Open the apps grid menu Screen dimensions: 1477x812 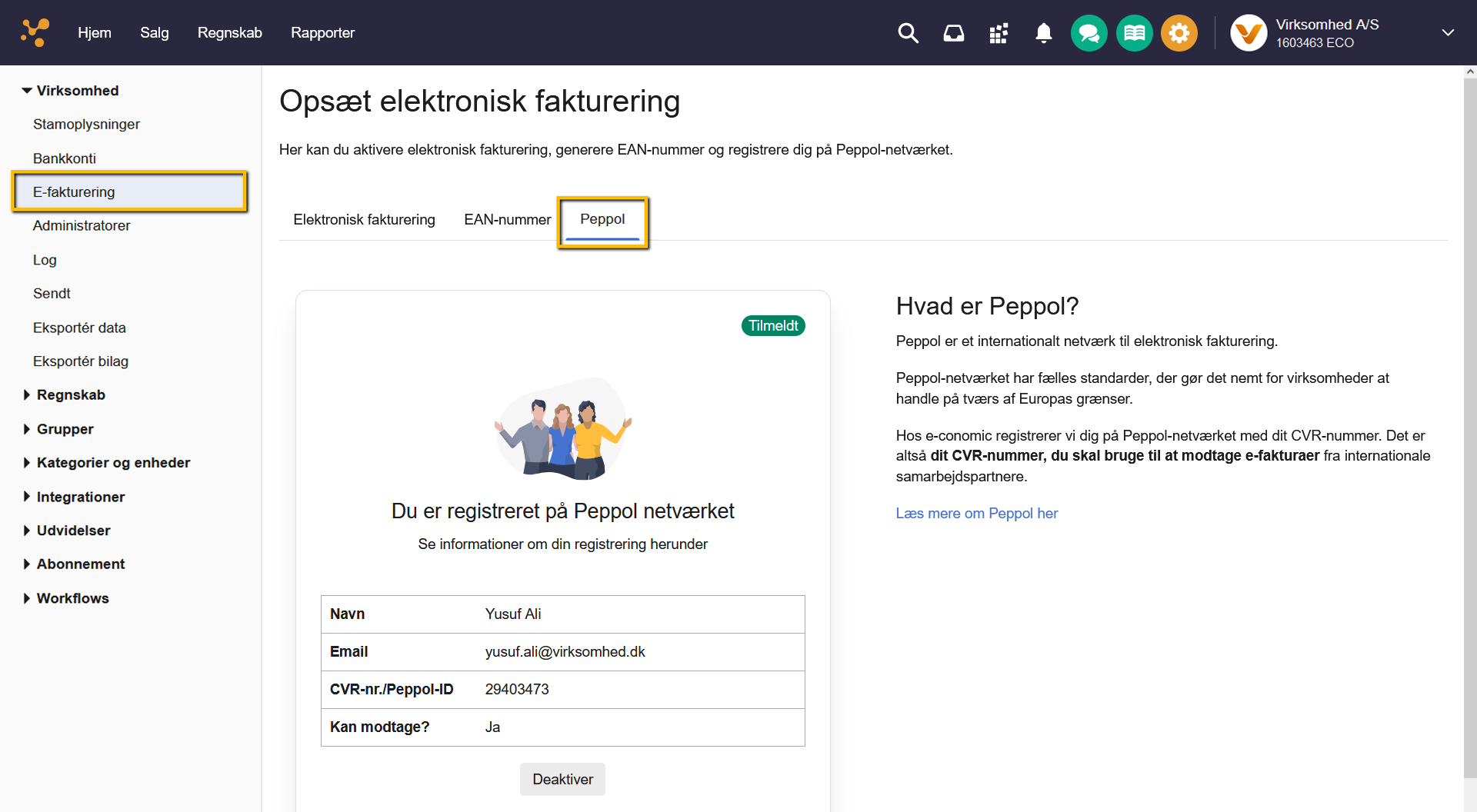coord(999,33)
